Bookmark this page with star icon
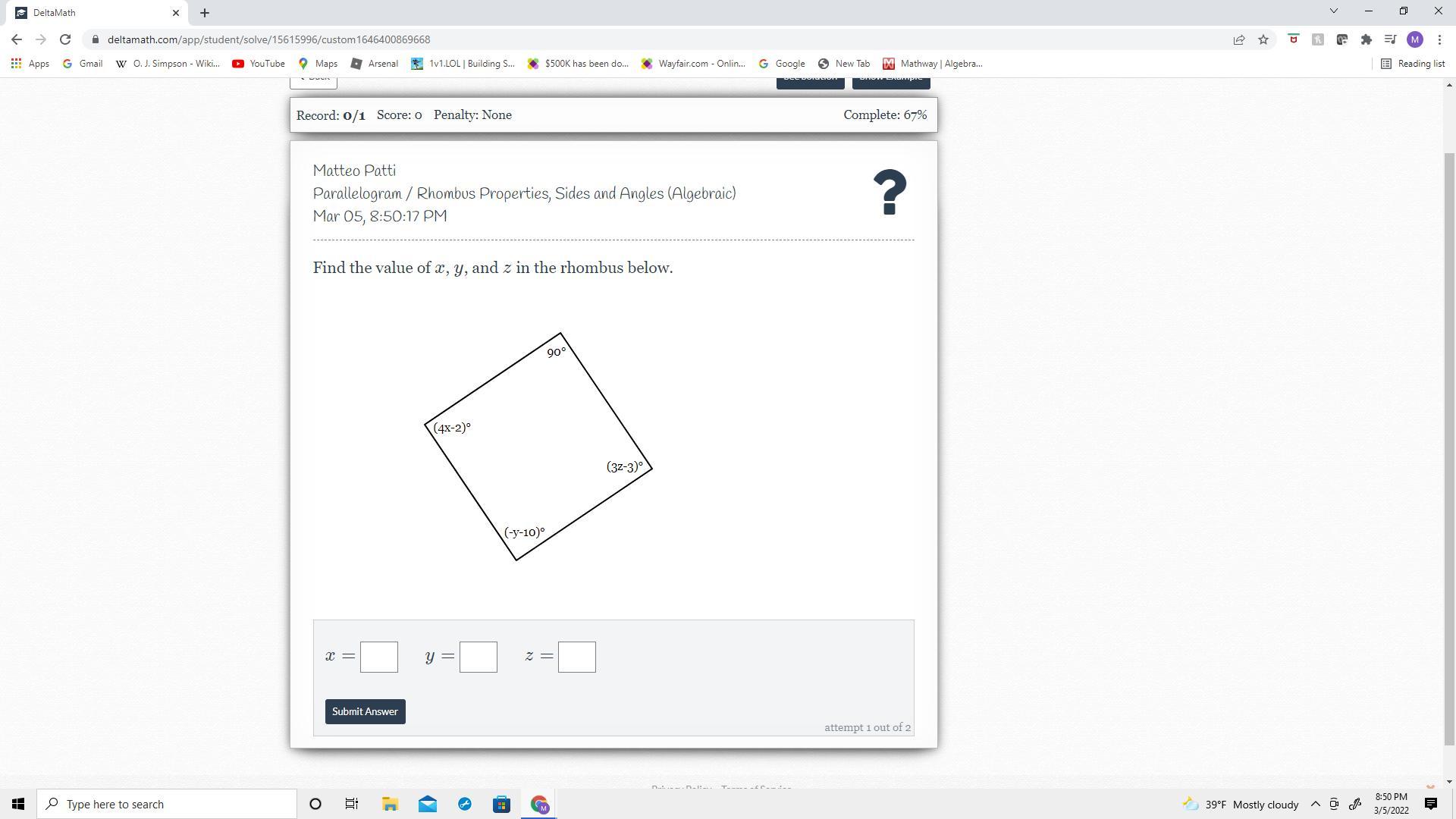 tap(1263, 39)
